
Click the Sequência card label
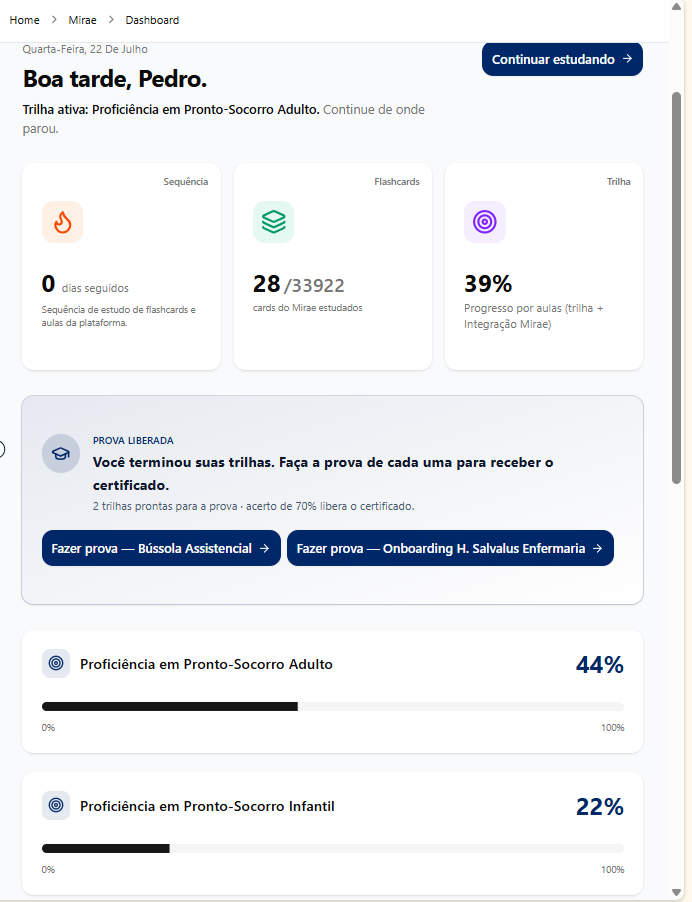click(x=185, y=182)
